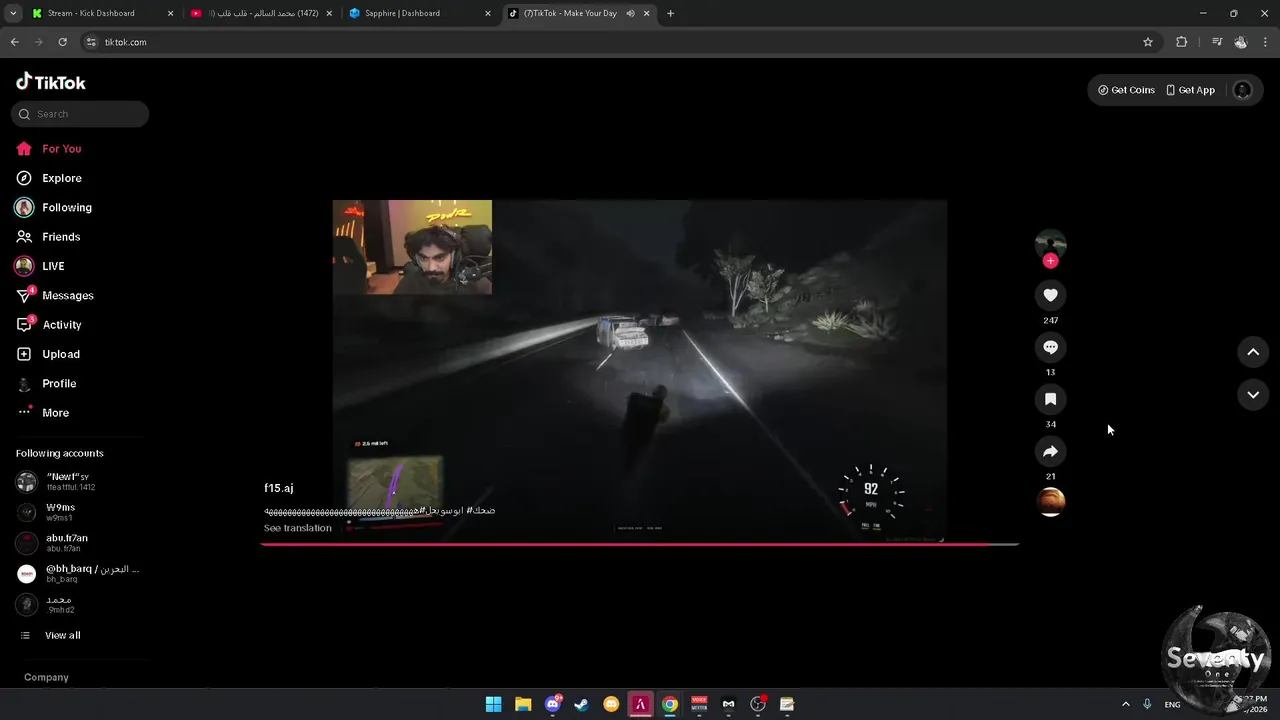The height and width of the screenshot is (720, 1280).
Task: Open Steam from taskbar
Action: [x=581, y=704]
